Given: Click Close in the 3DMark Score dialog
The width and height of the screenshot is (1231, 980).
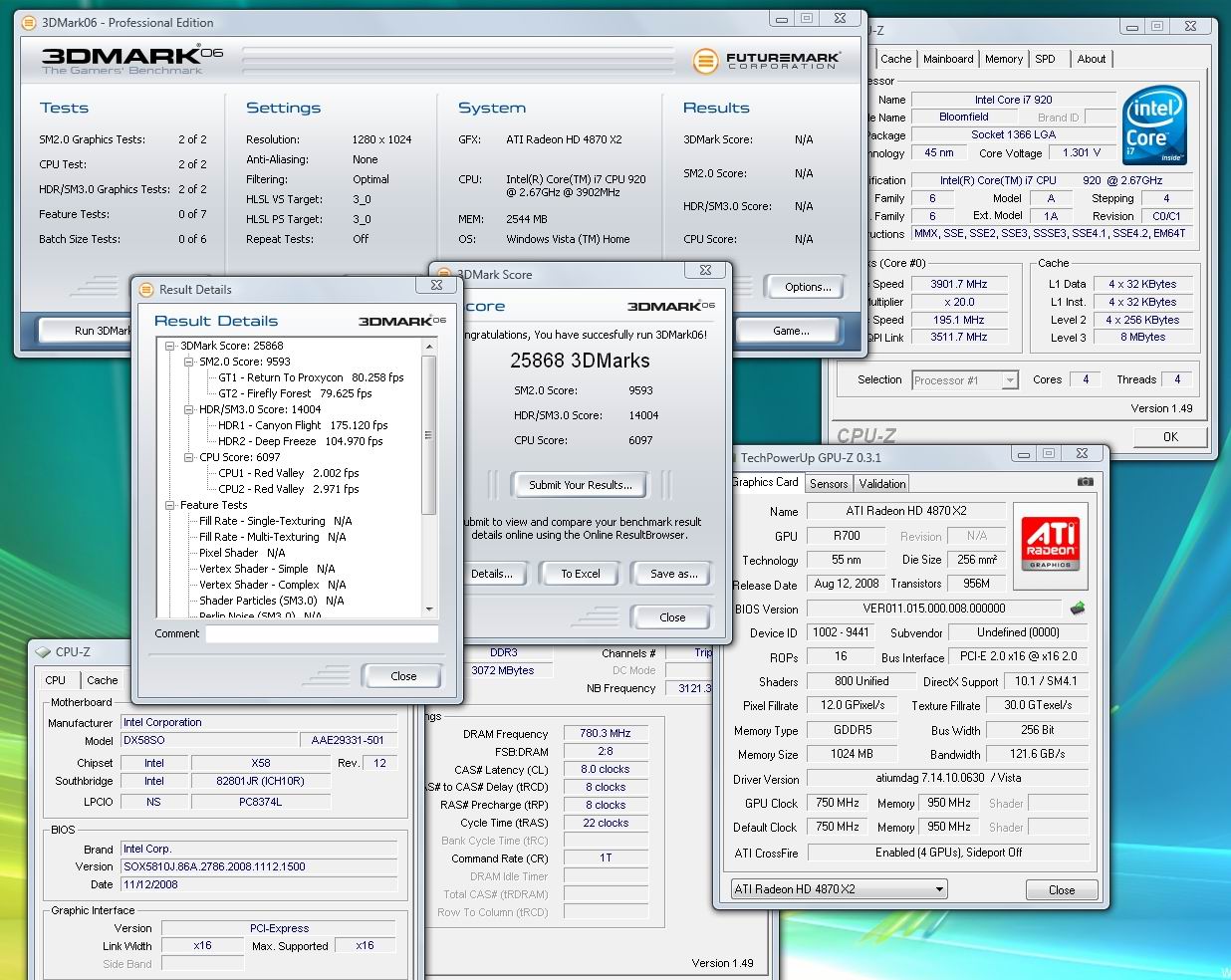Looking at the screenshot, I should (672, 617).
